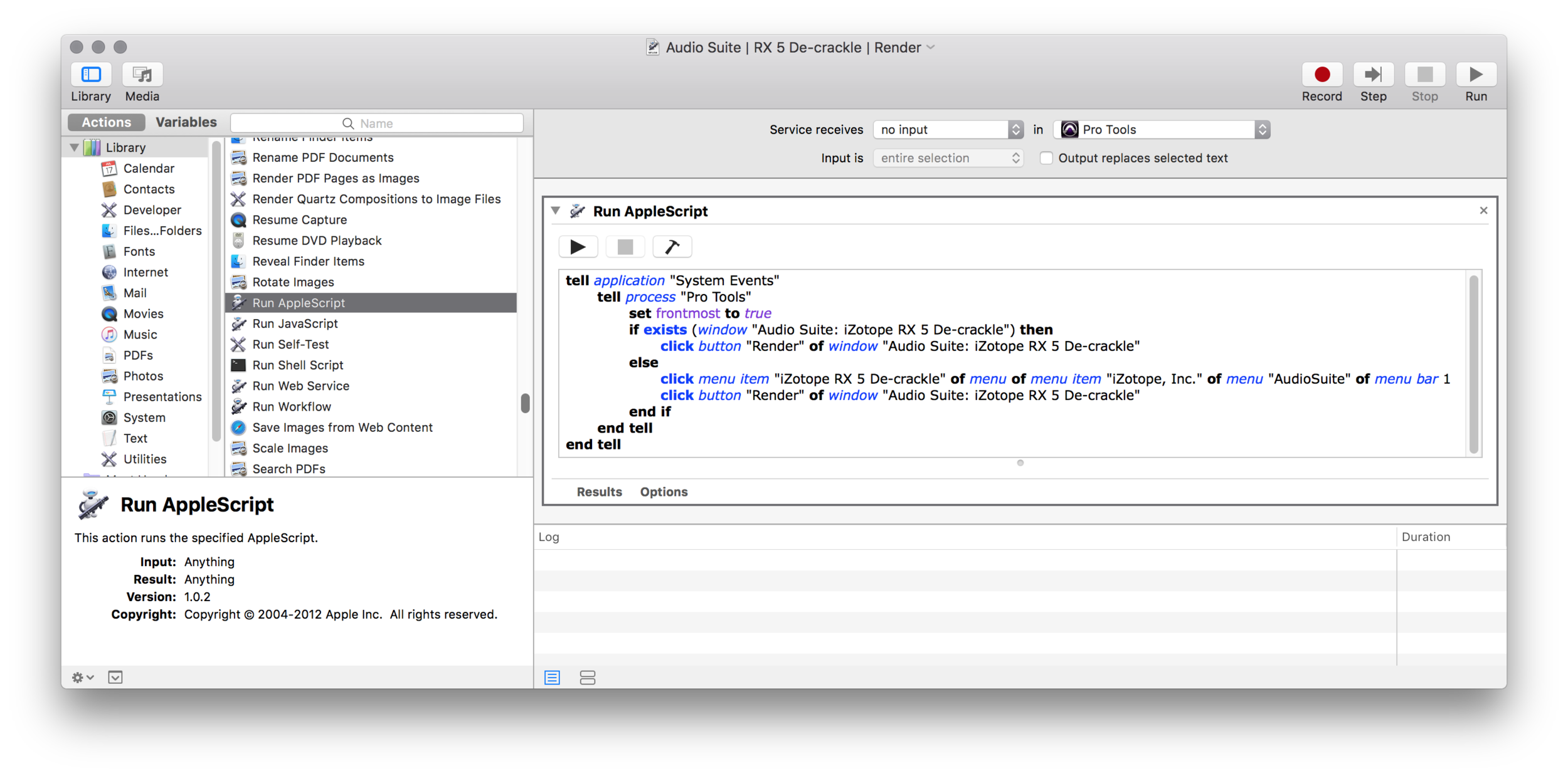The height and width of the screenshot is (776, 1568).
Task: Open the Media browser
Action: click(142, 75)
